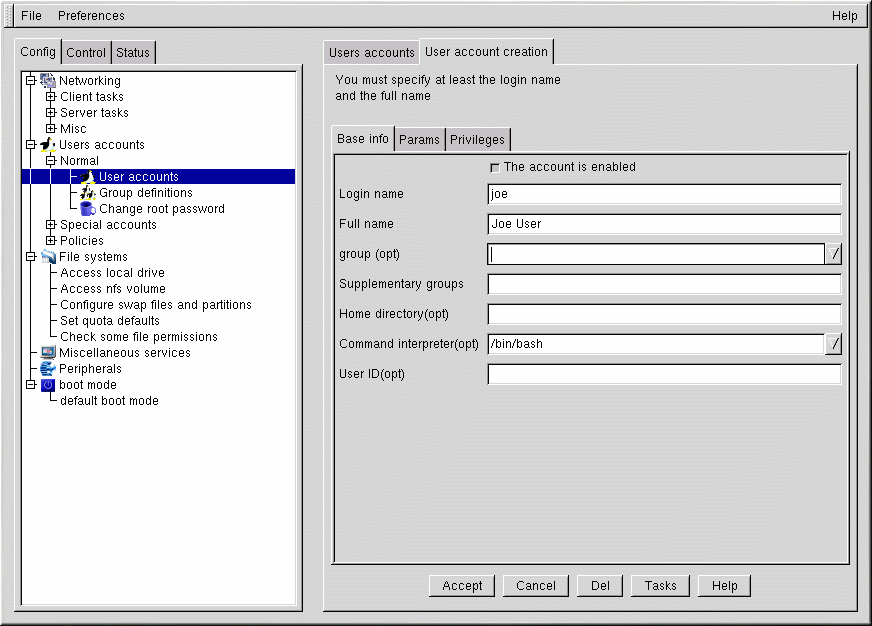The image size is (872, 626).
Task: Click the boot mode clock icon
Action: coord(48,385)
